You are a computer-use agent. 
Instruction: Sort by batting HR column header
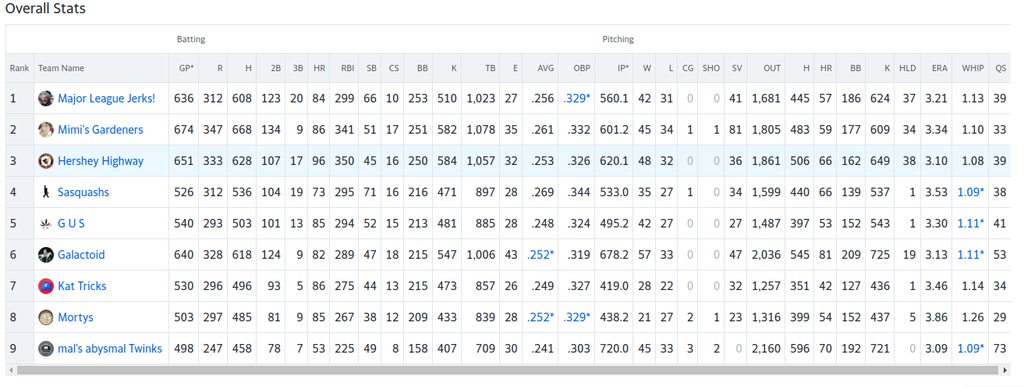[x=319, y=68]
